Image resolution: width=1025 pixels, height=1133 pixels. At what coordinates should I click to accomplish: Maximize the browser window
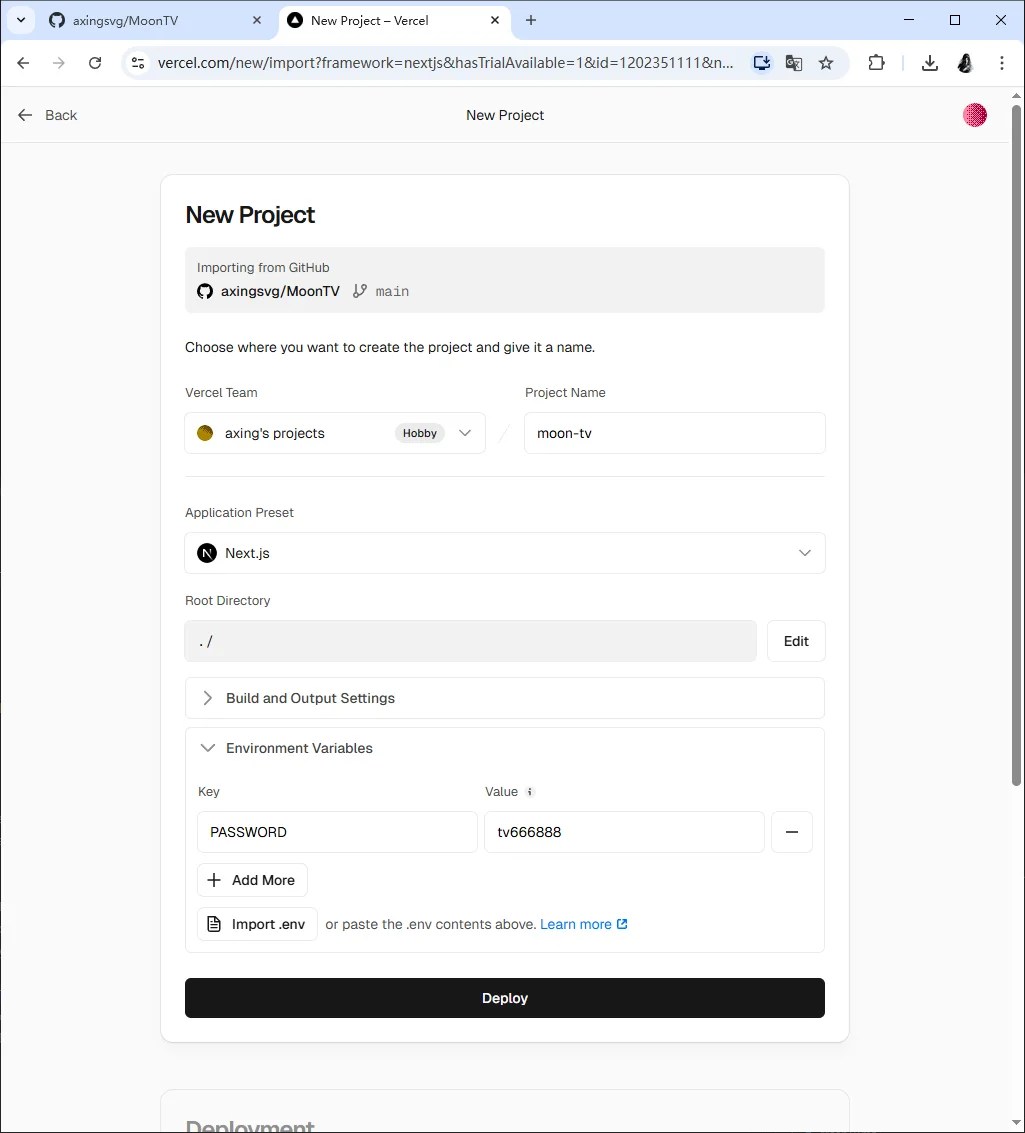(x=955, y=20)
